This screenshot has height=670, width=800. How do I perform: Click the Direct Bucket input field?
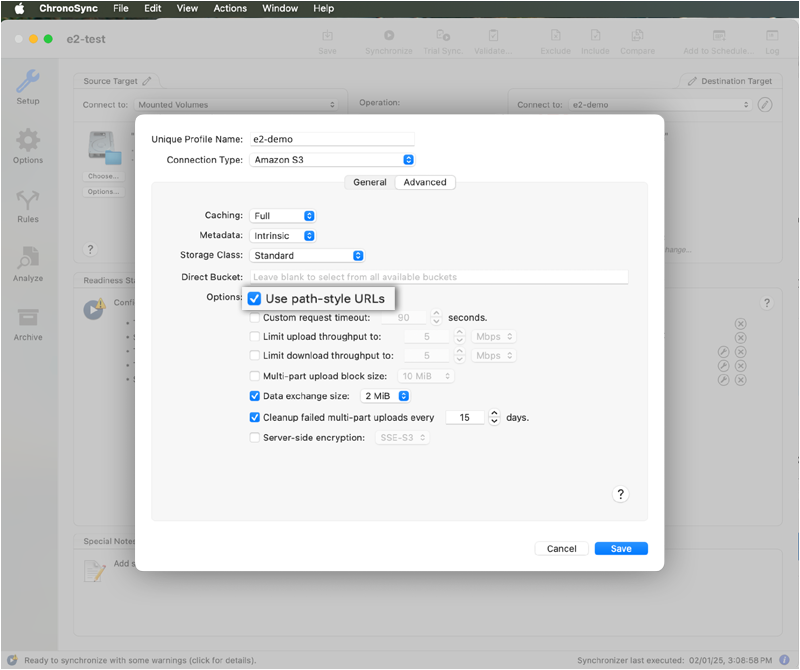point(439,277)
